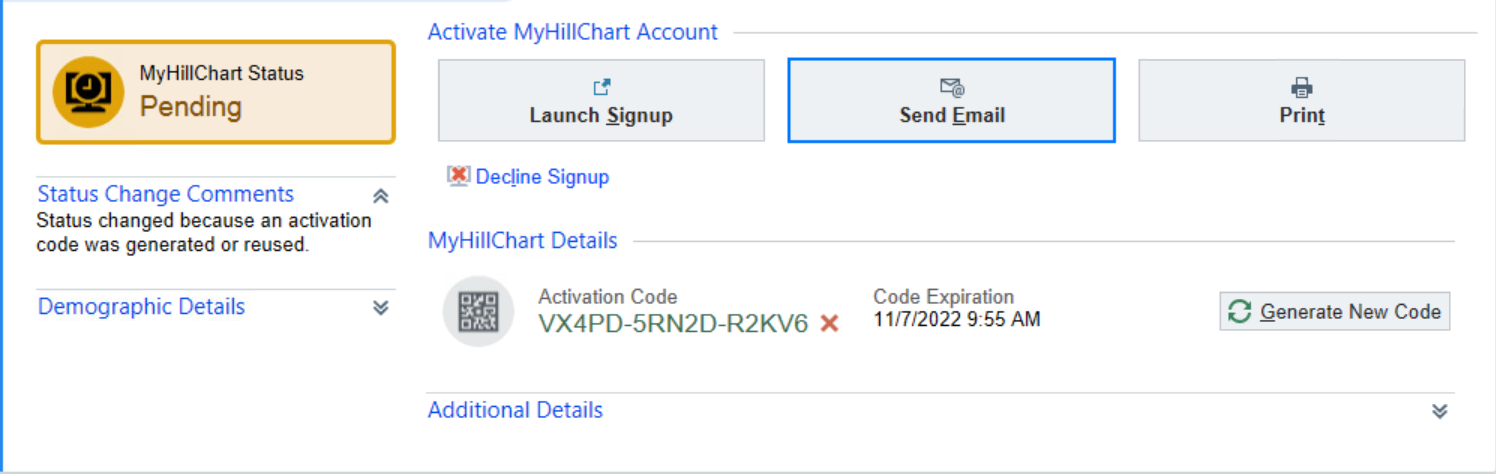Click the printer icon on Print button
The width and height of the screenshot is (1496, 474).
coord(1302,88)
